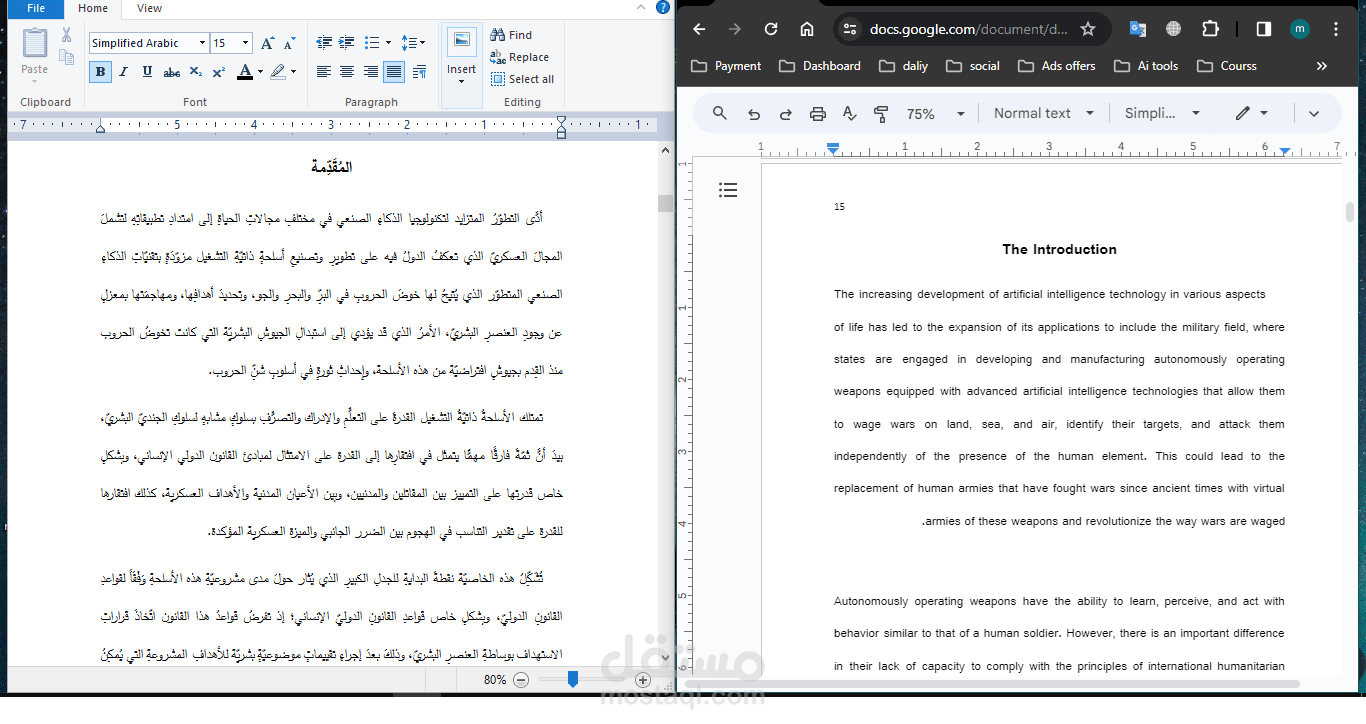Viewport: 1366px width, 724px height.
Task: Click the search magnifier in Google Docs toolbar
Action: (720, 113)
